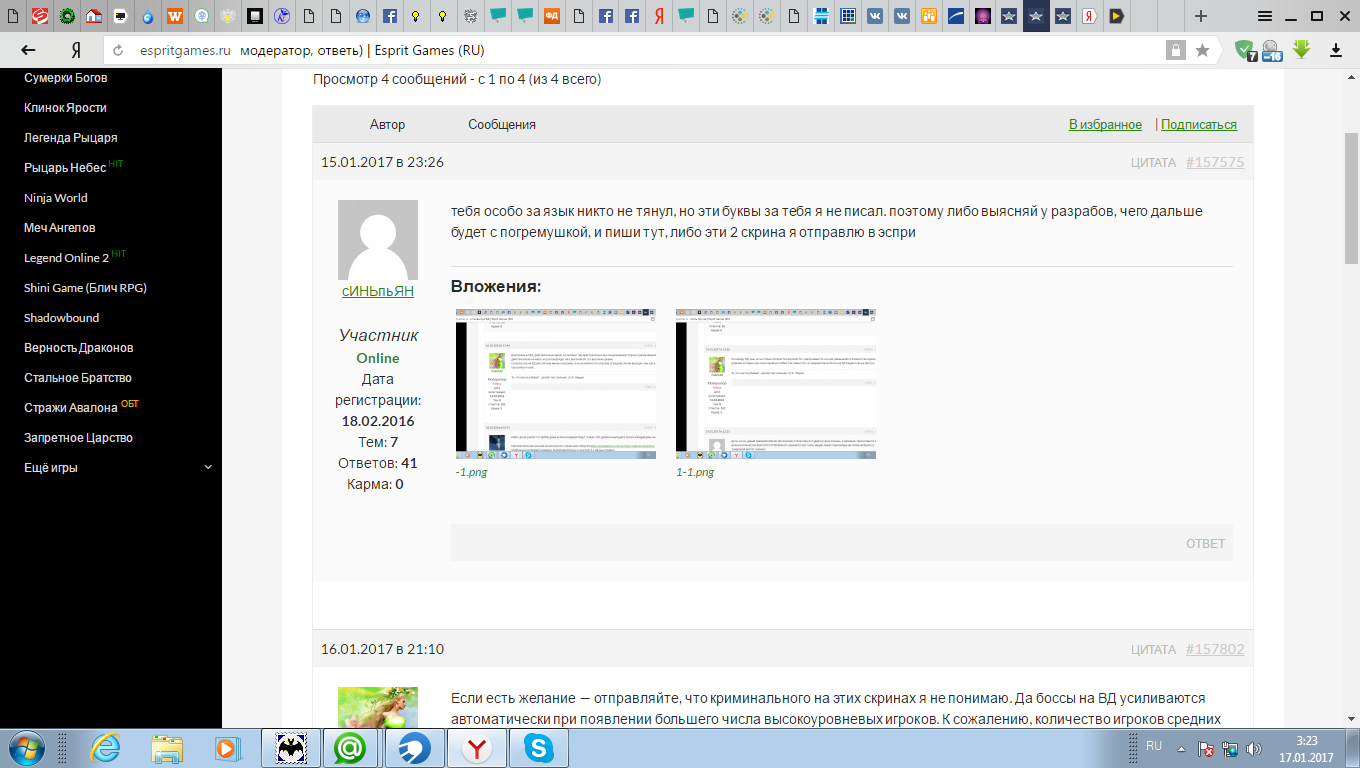Open a new browser tab with plus
1360x768 pixels.
point(1201,16)
